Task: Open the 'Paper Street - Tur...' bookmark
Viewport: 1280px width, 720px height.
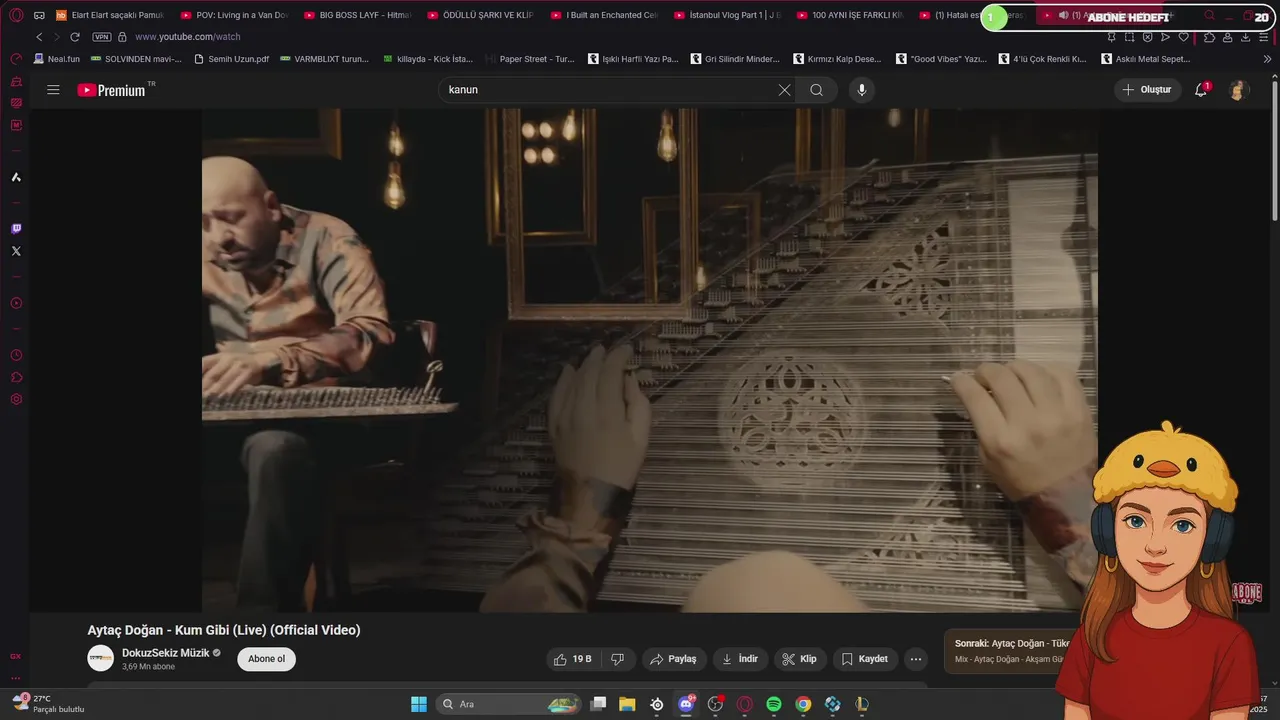Action: click(530, 59)
